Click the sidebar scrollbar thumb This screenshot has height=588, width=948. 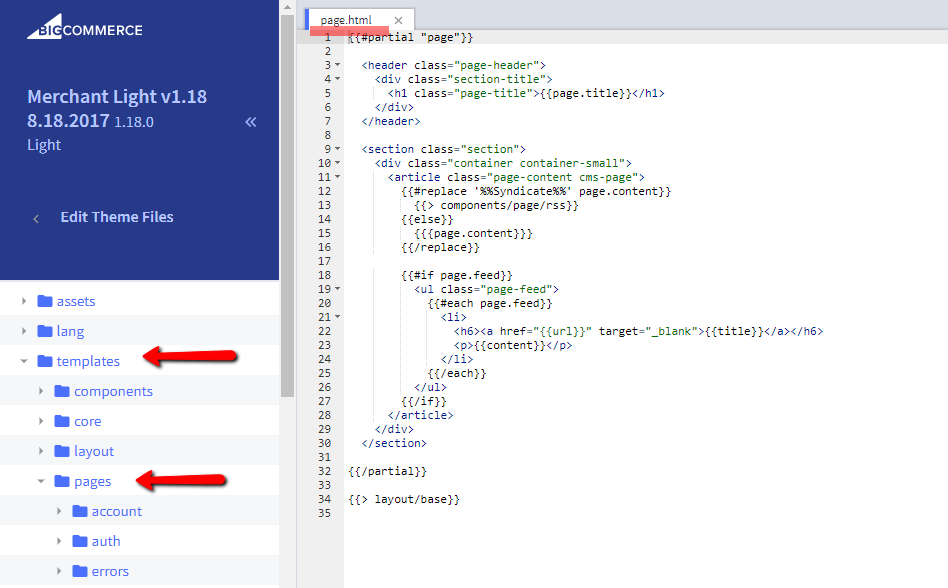[287, 205]
